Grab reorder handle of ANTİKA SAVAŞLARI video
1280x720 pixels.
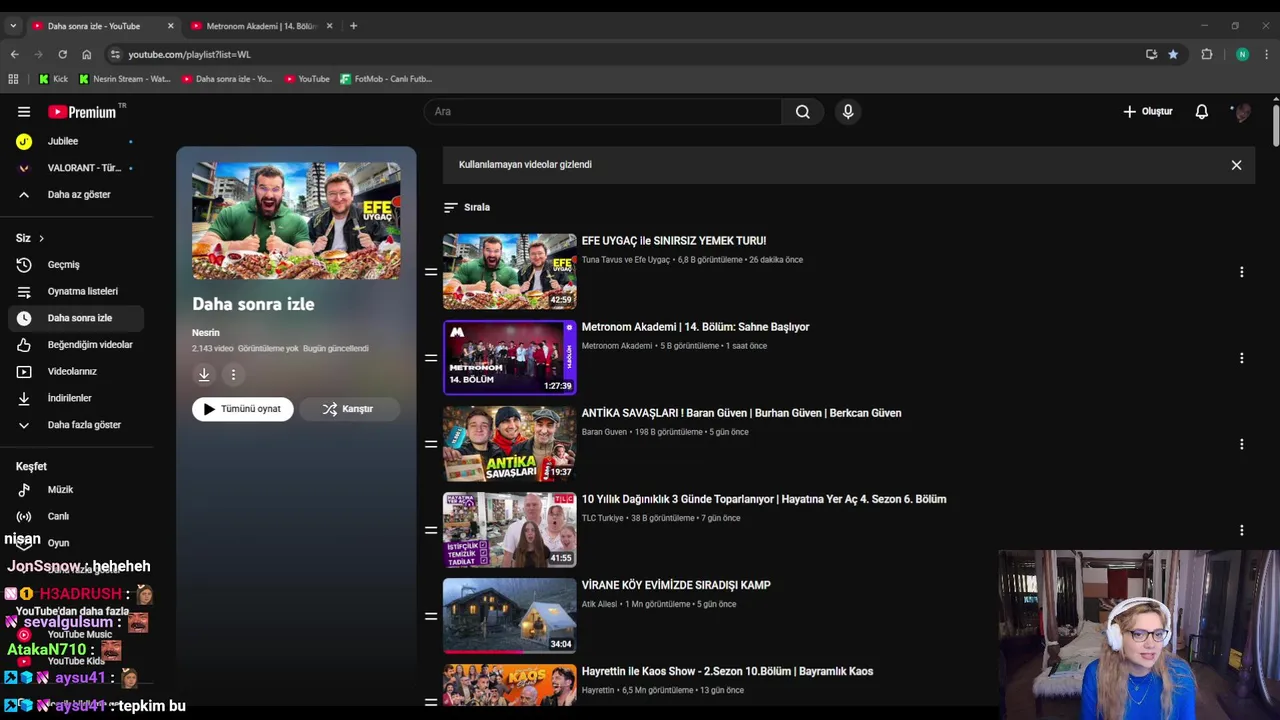(431, 444)
